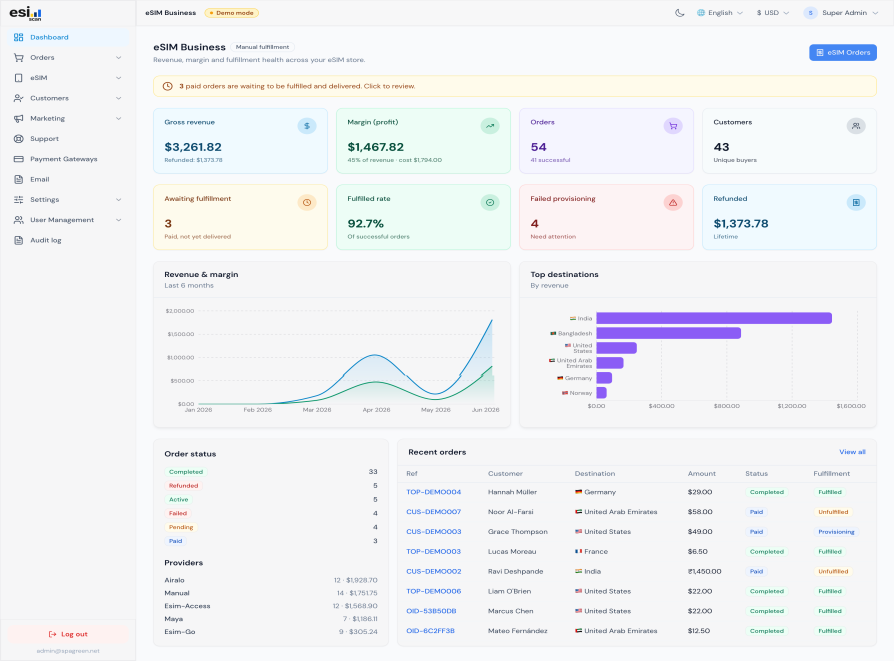
Task: Click the Log out button
Action: point(68,634)
